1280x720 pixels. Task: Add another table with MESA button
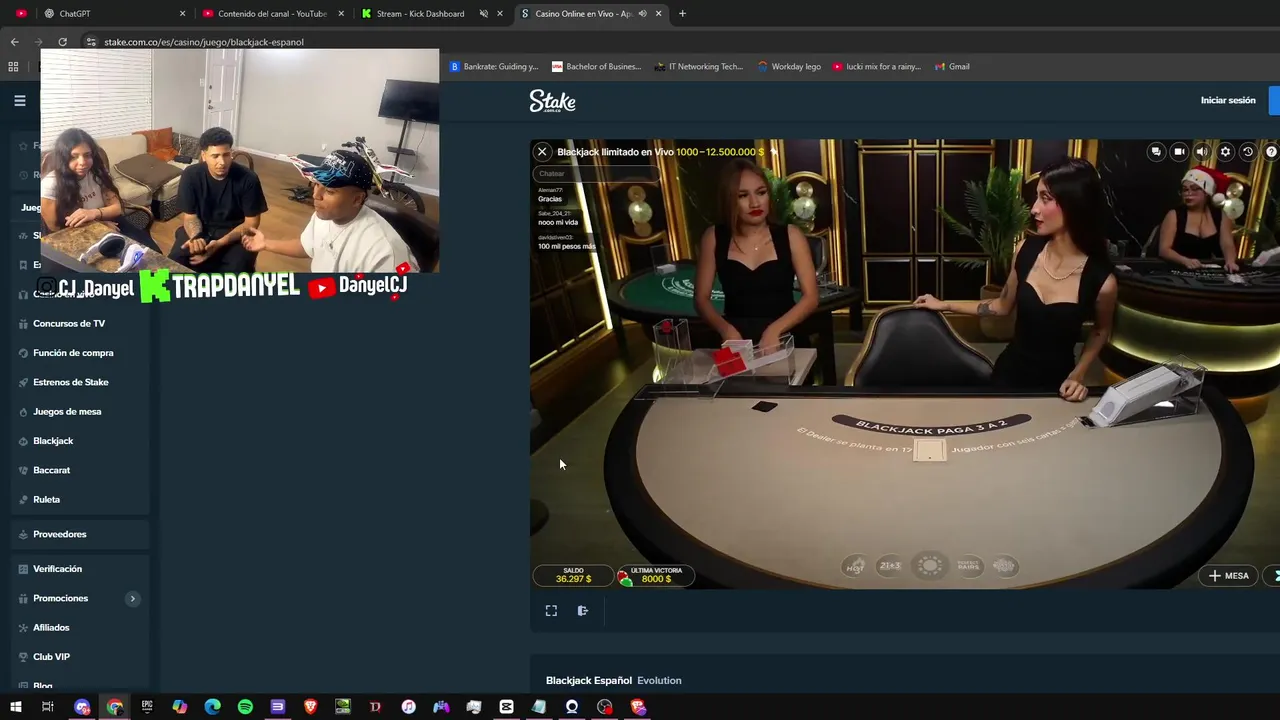[x=1228, y=576]
